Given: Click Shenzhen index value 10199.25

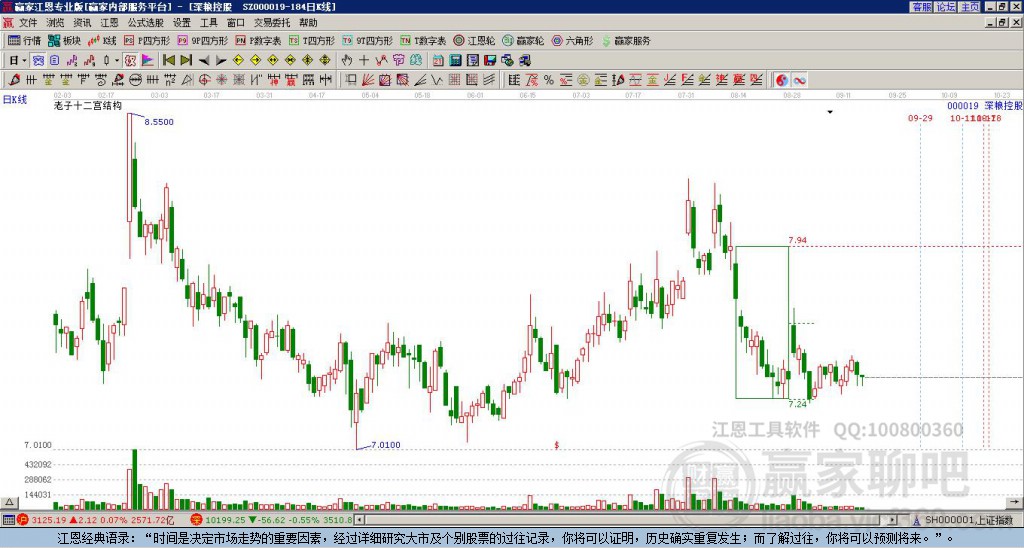Looking at the screenshot, I should click(x=225, y=520).
